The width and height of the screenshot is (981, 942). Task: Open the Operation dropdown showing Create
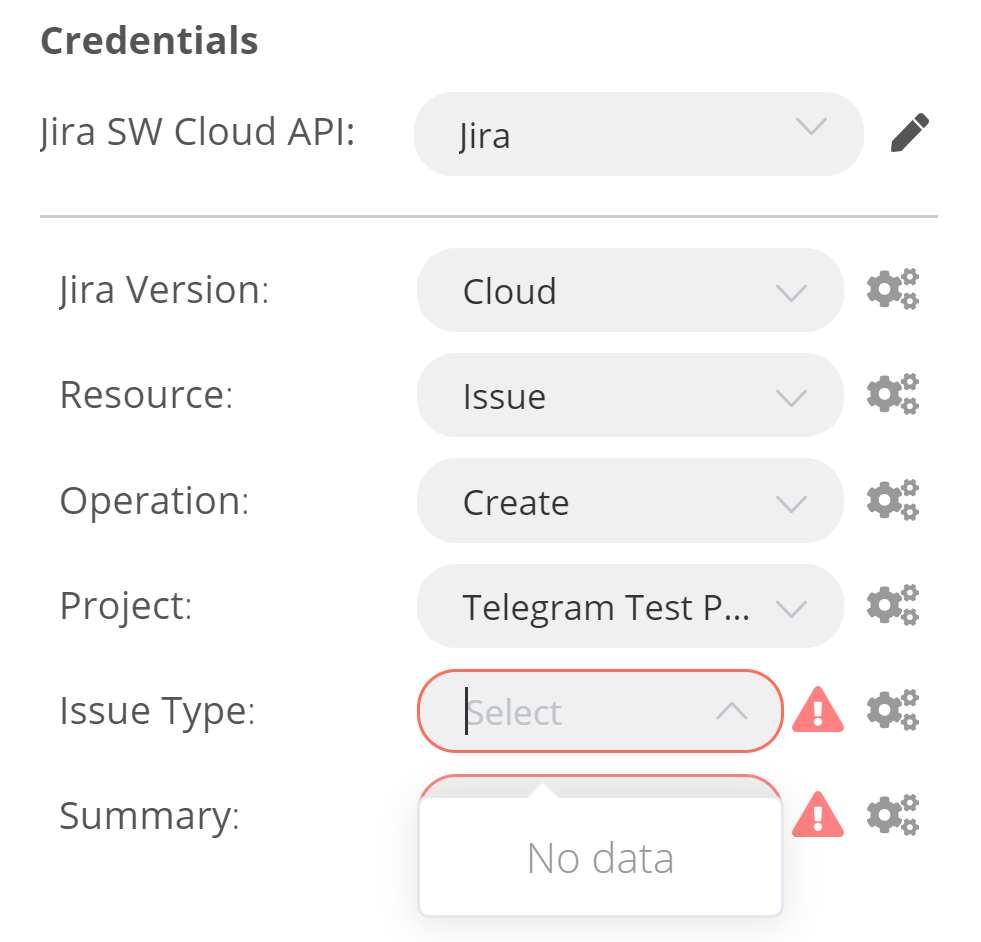point(630,501)
